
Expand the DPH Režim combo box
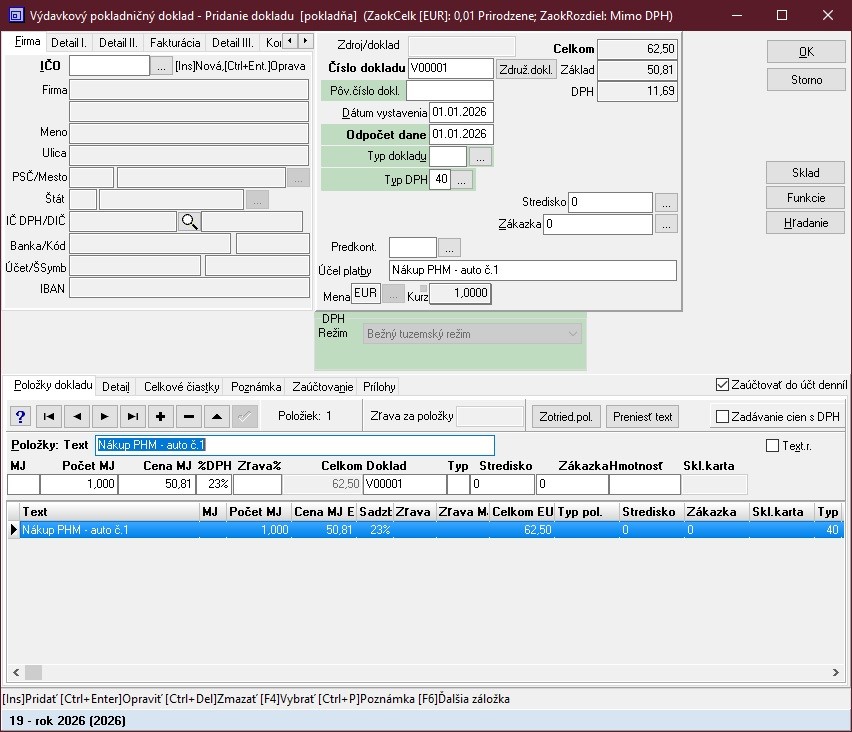(x=572, y=334)
